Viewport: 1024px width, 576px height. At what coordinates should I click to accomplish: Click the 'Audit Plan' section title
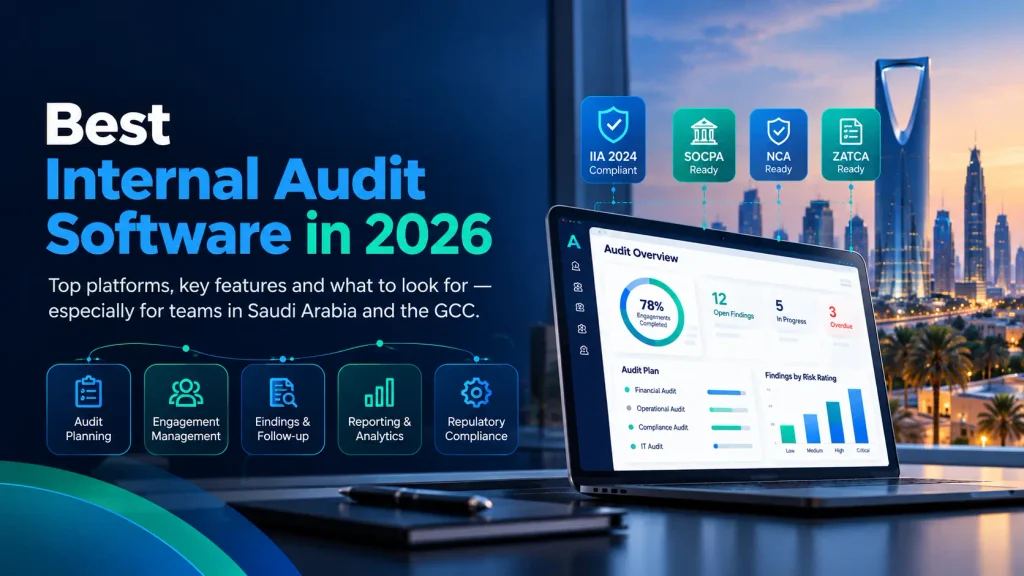(x=640, y=370)
